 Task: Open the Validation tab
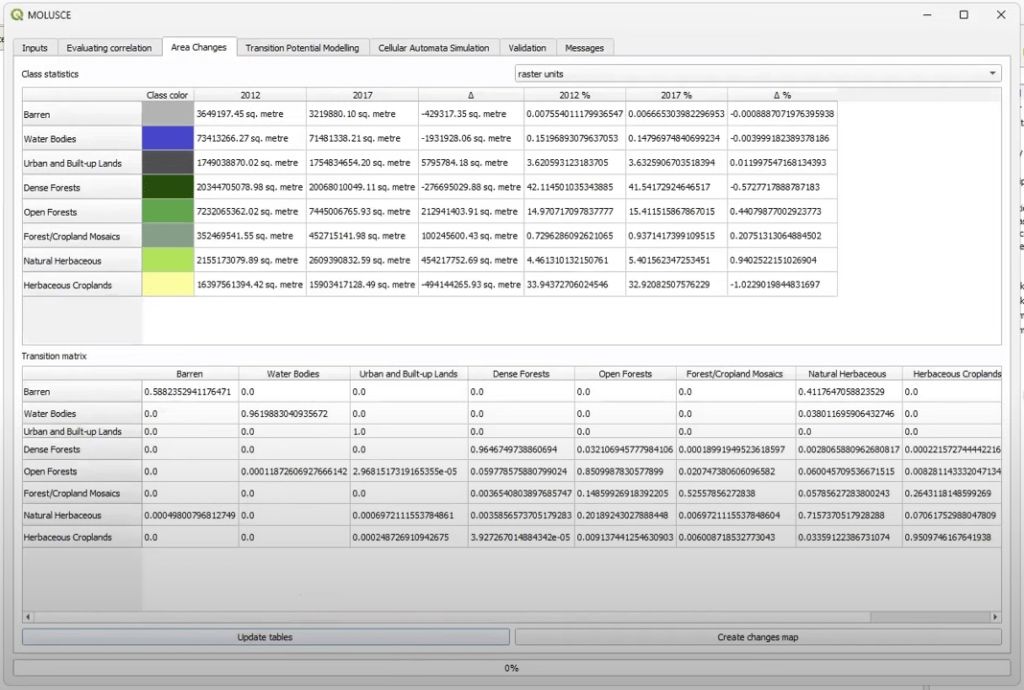527,48
